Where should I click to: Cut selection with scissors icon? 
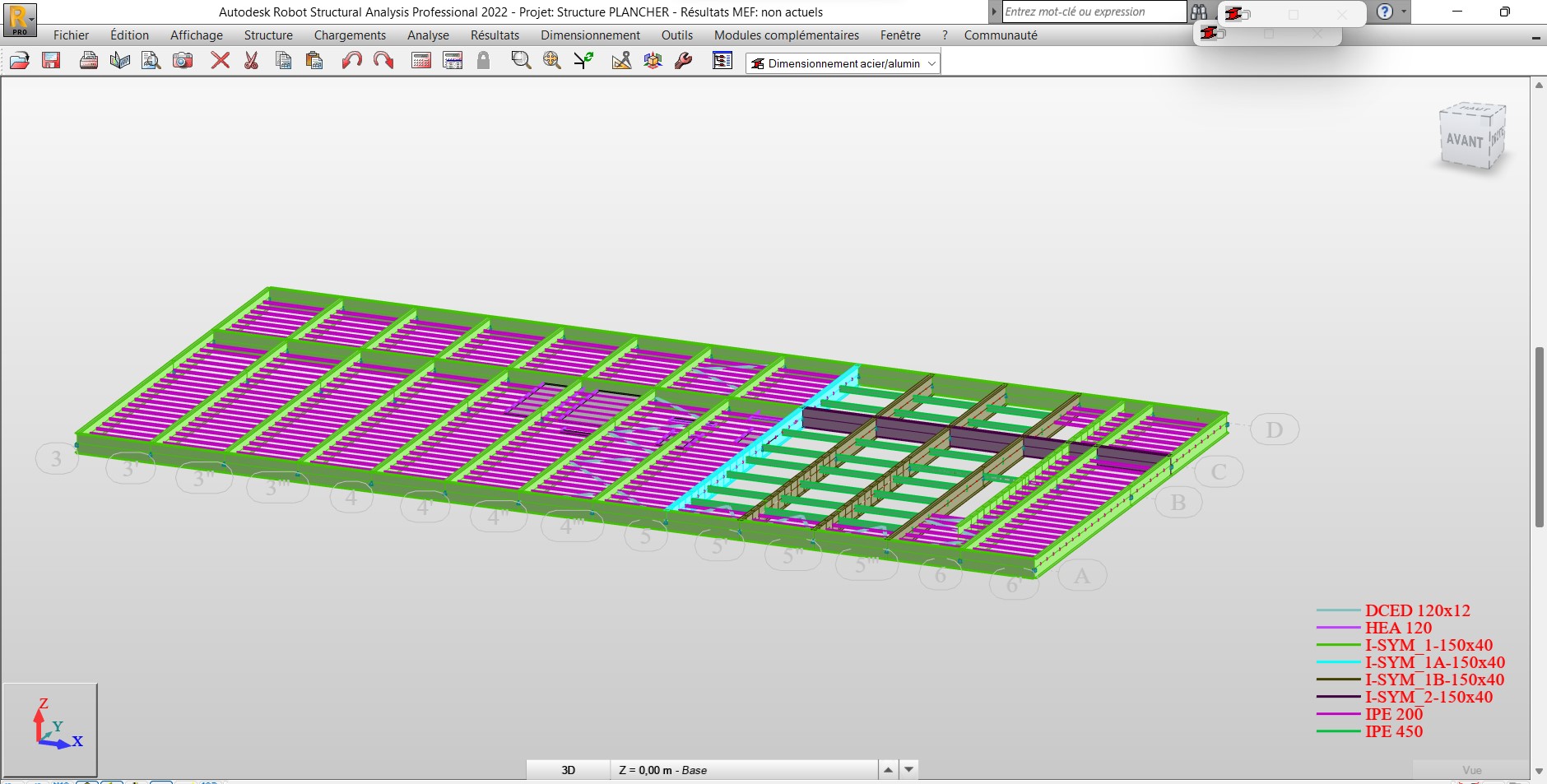251,61
